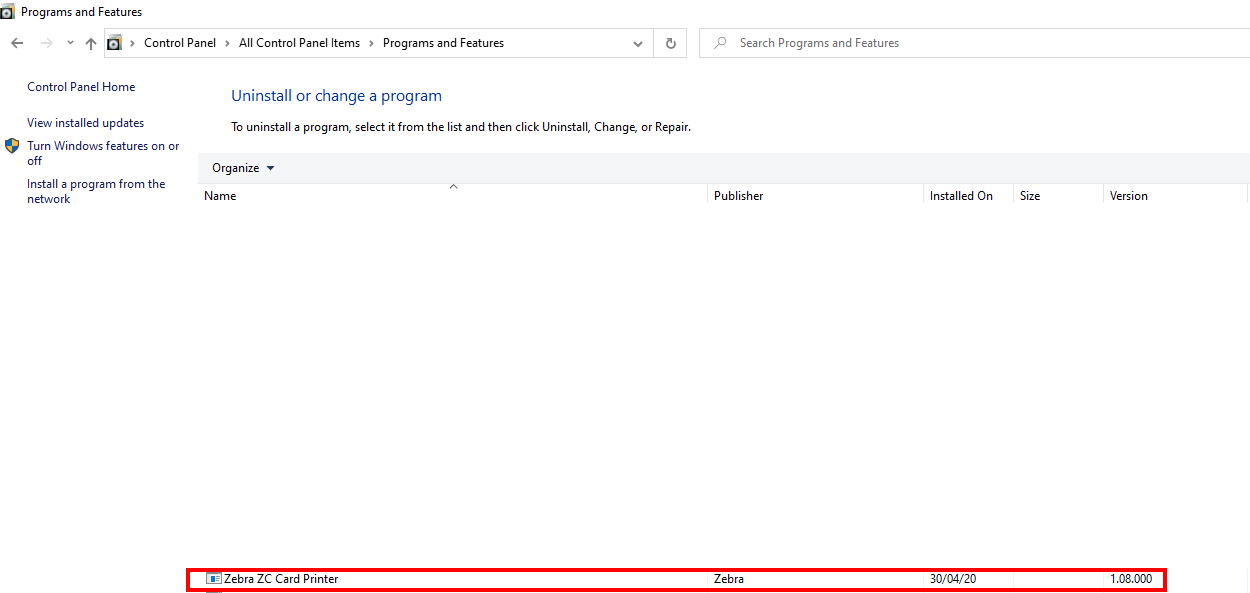
Task: Select Programs and Features in the breadcrumb
Action: (443, 42)
